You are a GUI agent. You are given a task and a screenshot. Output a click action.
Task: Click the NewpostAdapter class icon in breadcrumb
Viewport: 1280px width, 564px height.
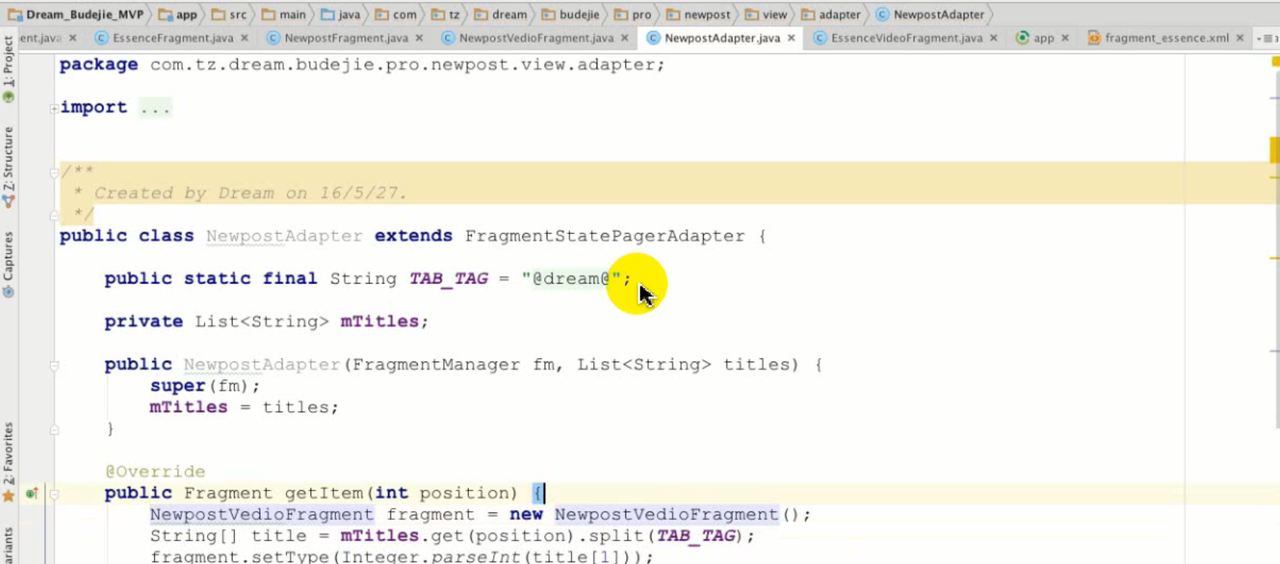coord(882,15)
